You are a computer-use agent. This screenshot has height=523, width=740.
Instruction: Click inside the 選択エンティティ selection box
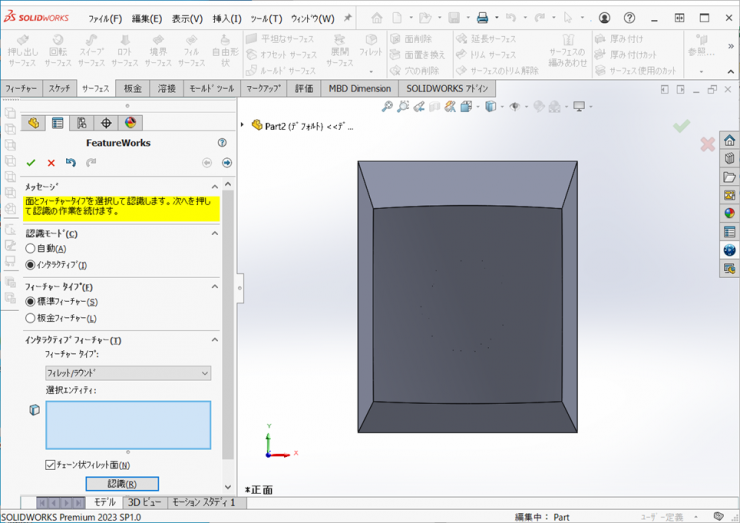point(128,425)
